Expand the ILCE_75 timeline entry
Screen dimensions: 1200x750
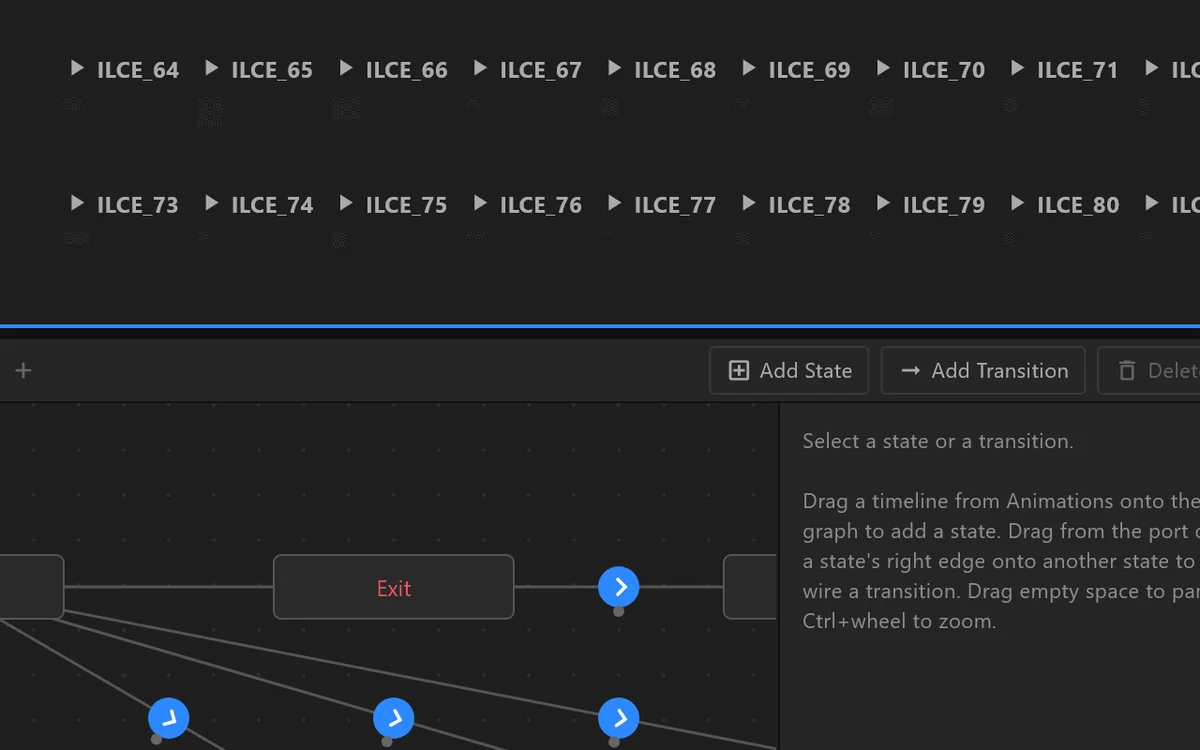point(346,203)
